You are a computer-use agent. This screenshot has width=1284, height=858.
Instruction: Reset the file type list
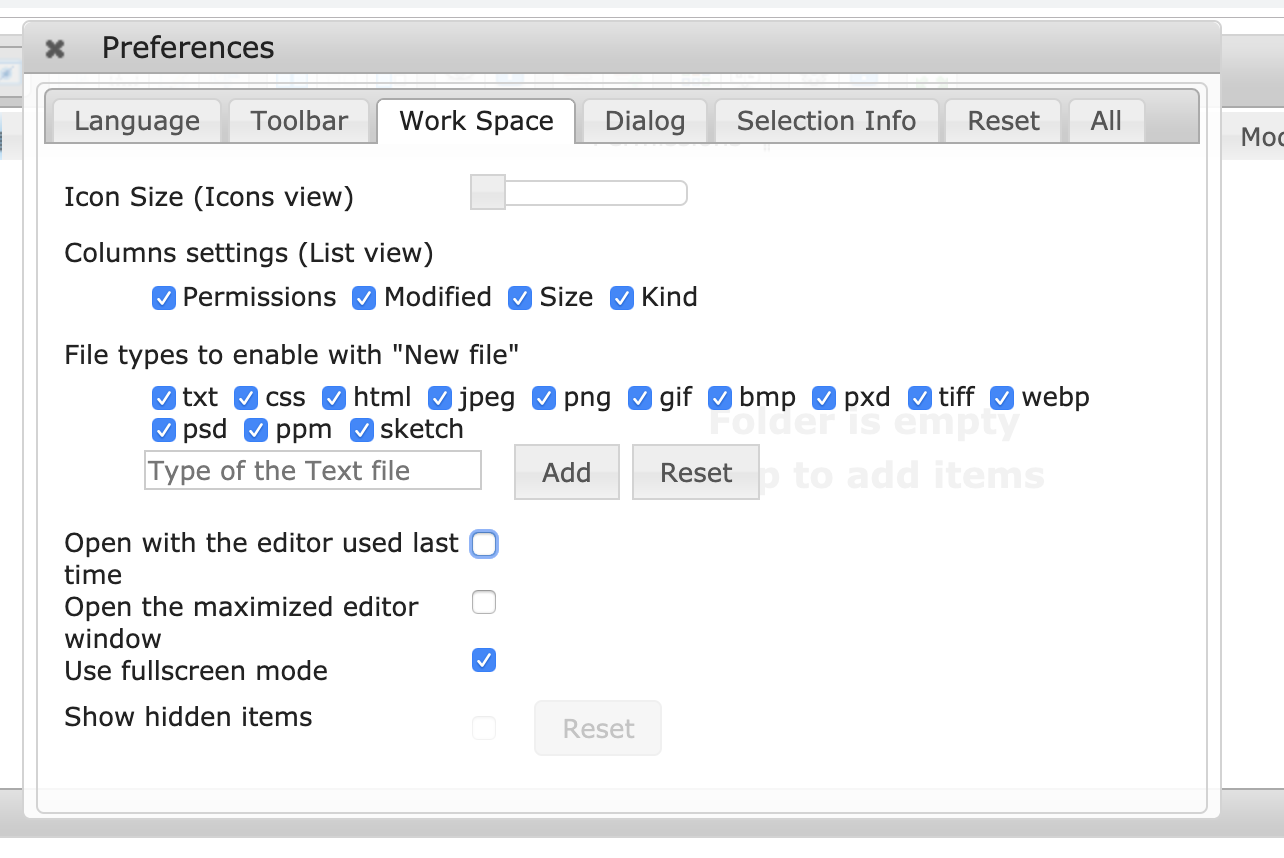pyautogui.click(x=695, y=471)
